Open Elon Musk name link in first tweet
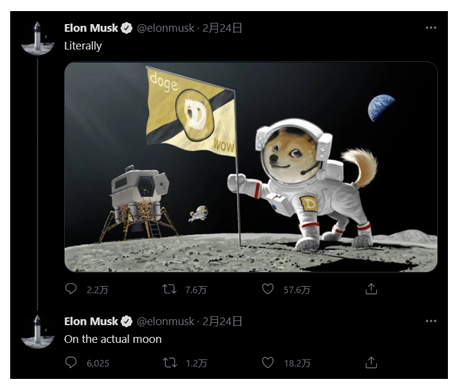 [91, 28]
